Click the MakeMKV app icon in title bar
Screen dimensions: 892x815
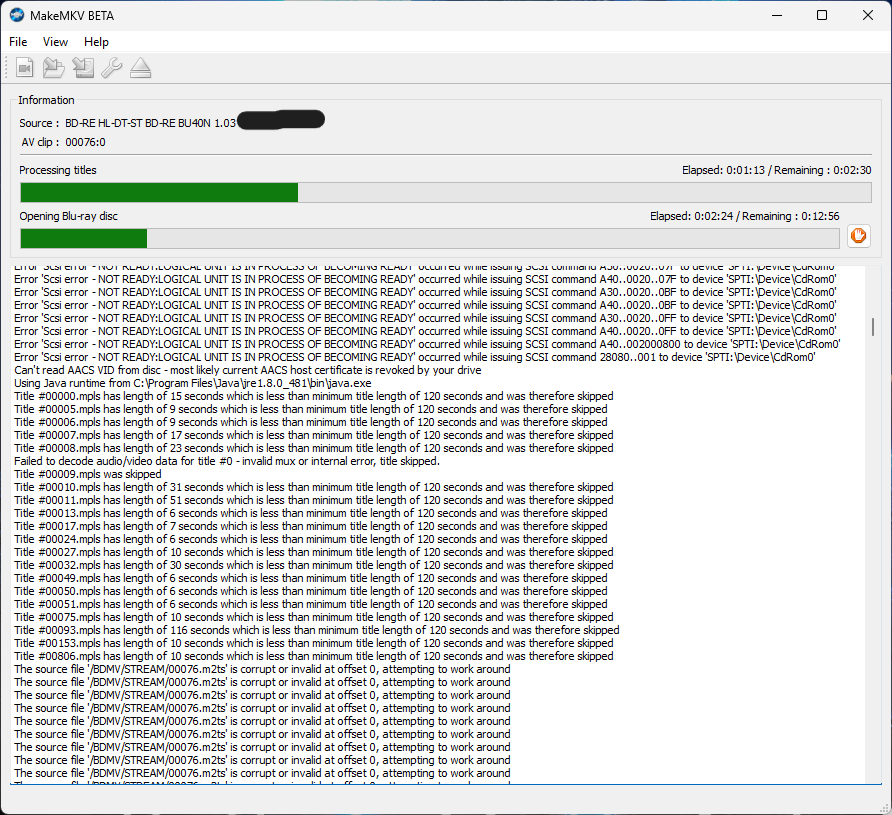(18, 16)
